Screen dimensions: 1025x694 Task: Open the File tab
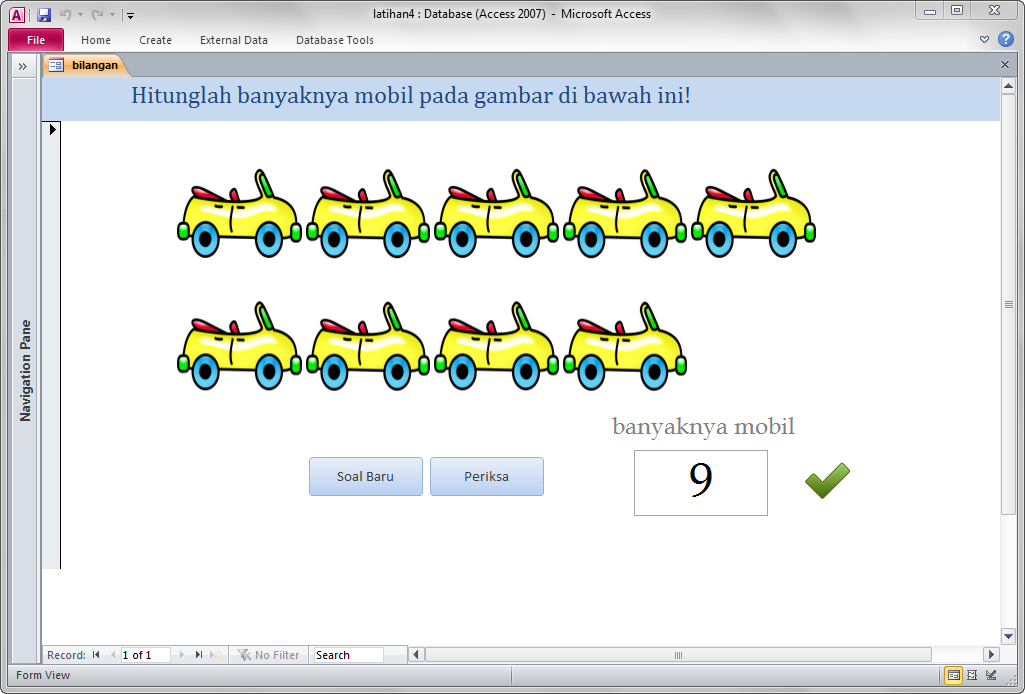[x=36, y=40]
